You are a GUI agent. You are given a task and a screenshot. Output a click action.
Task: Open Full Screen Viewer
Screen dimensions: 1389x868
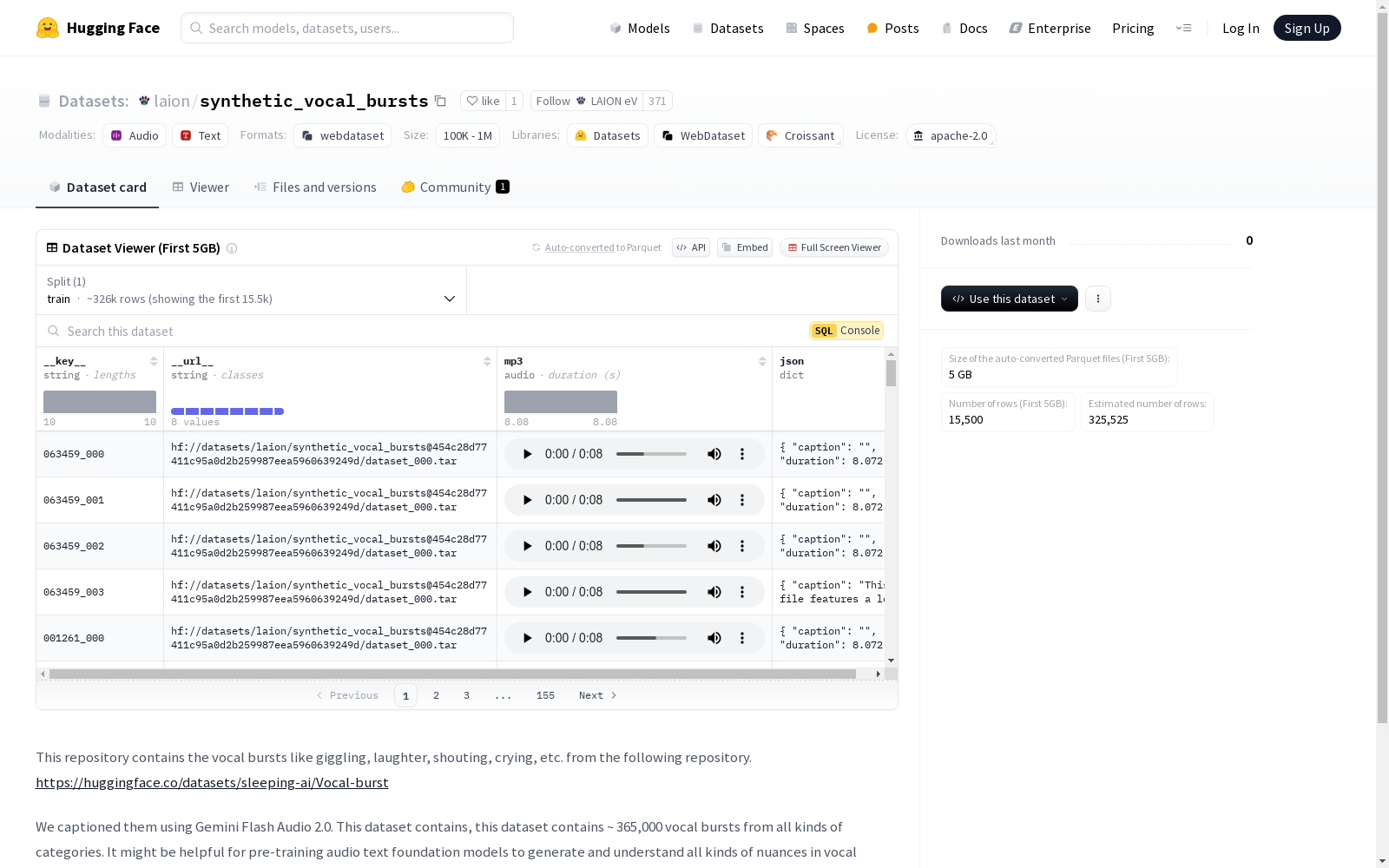833,247
